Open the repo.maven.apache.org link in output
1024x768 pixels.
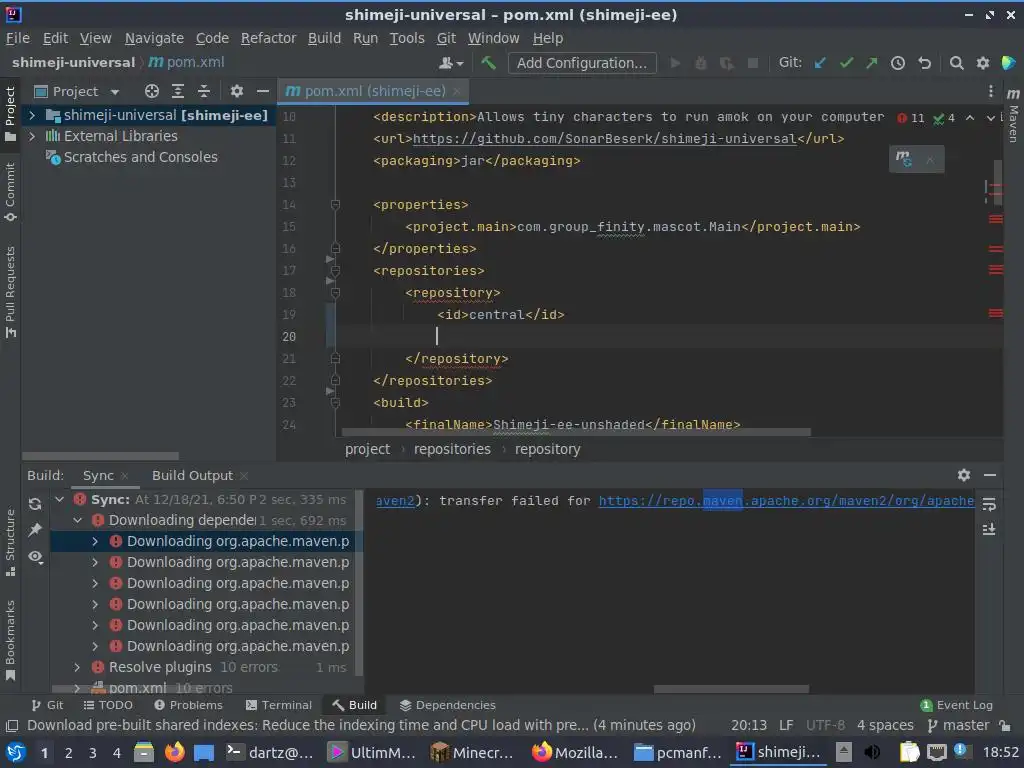[786, 501]
